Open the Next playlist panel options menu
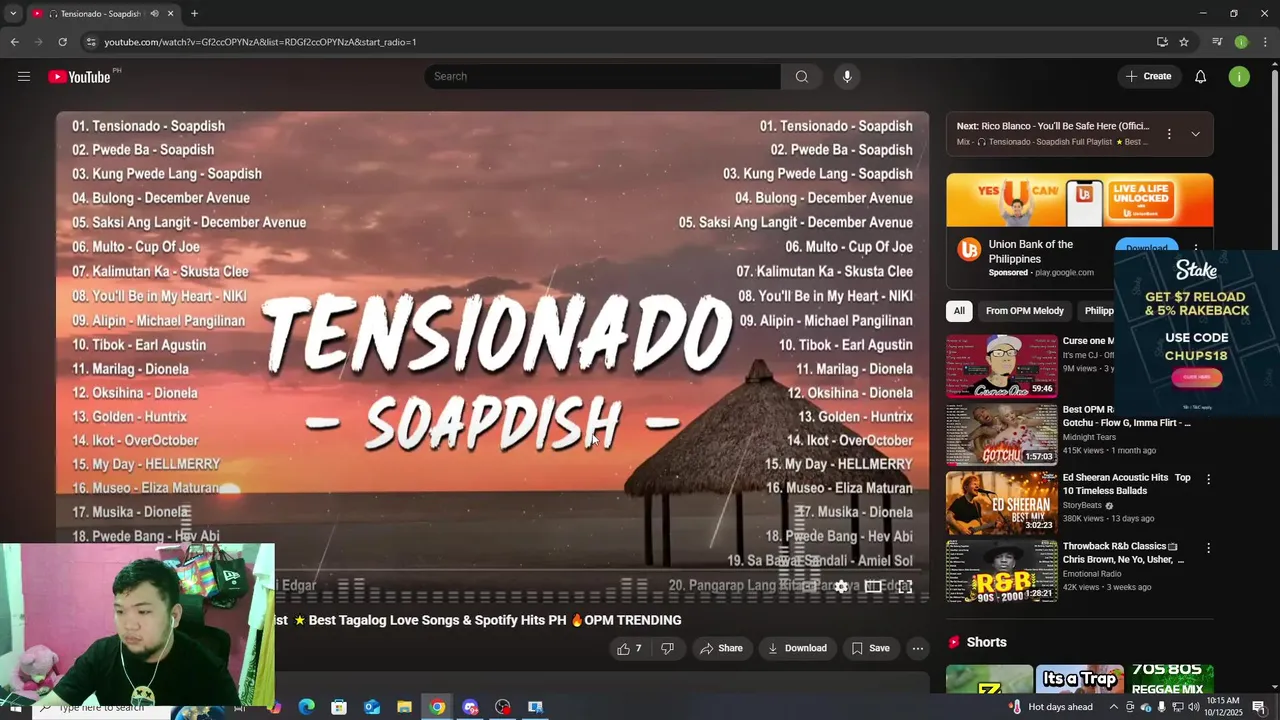Image resolution: width=1280 pixels, height=720 pixels. [1169, 134]
